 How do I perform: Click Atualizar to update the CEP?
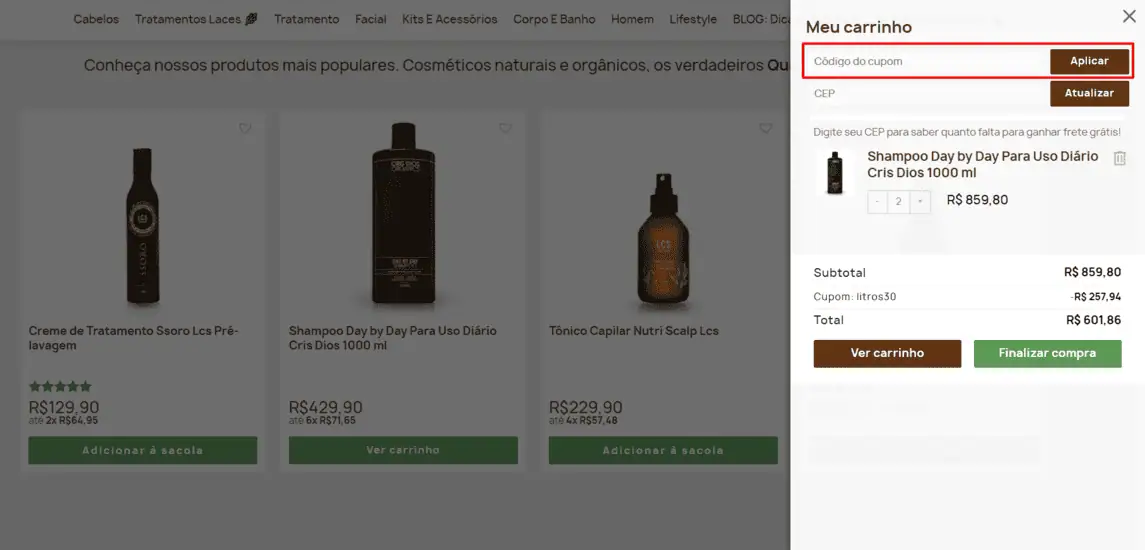coord(1090,93)
